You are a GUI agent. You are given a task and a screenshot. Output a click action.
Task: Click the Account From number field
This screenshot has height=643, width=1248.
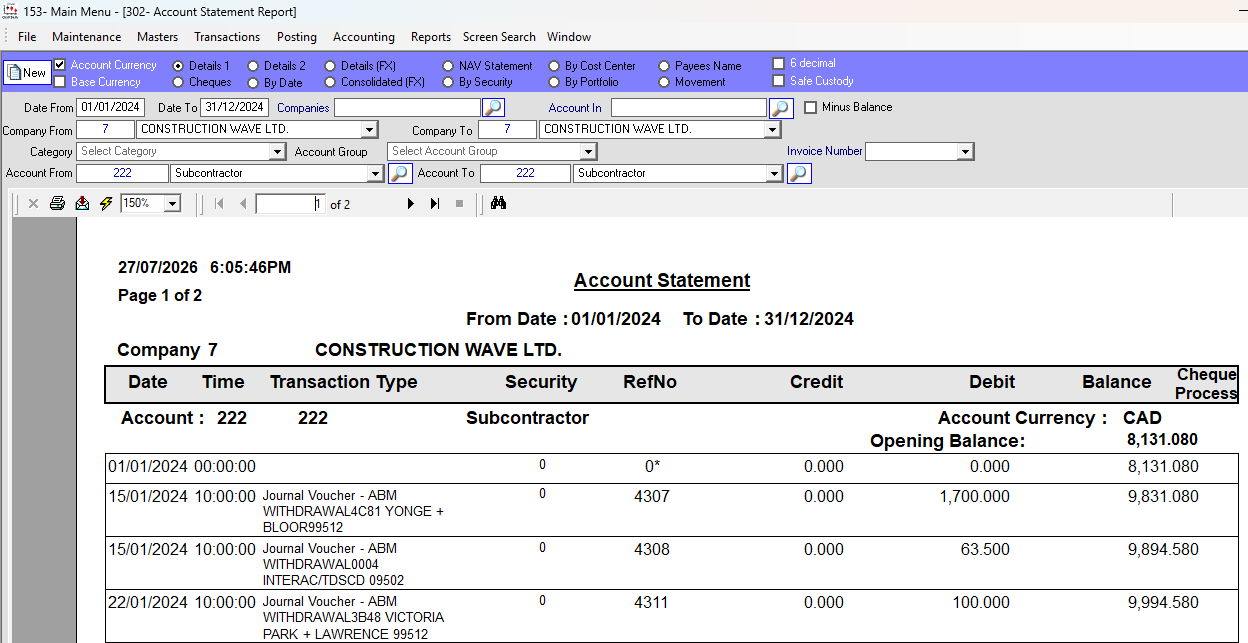[123, 174]
